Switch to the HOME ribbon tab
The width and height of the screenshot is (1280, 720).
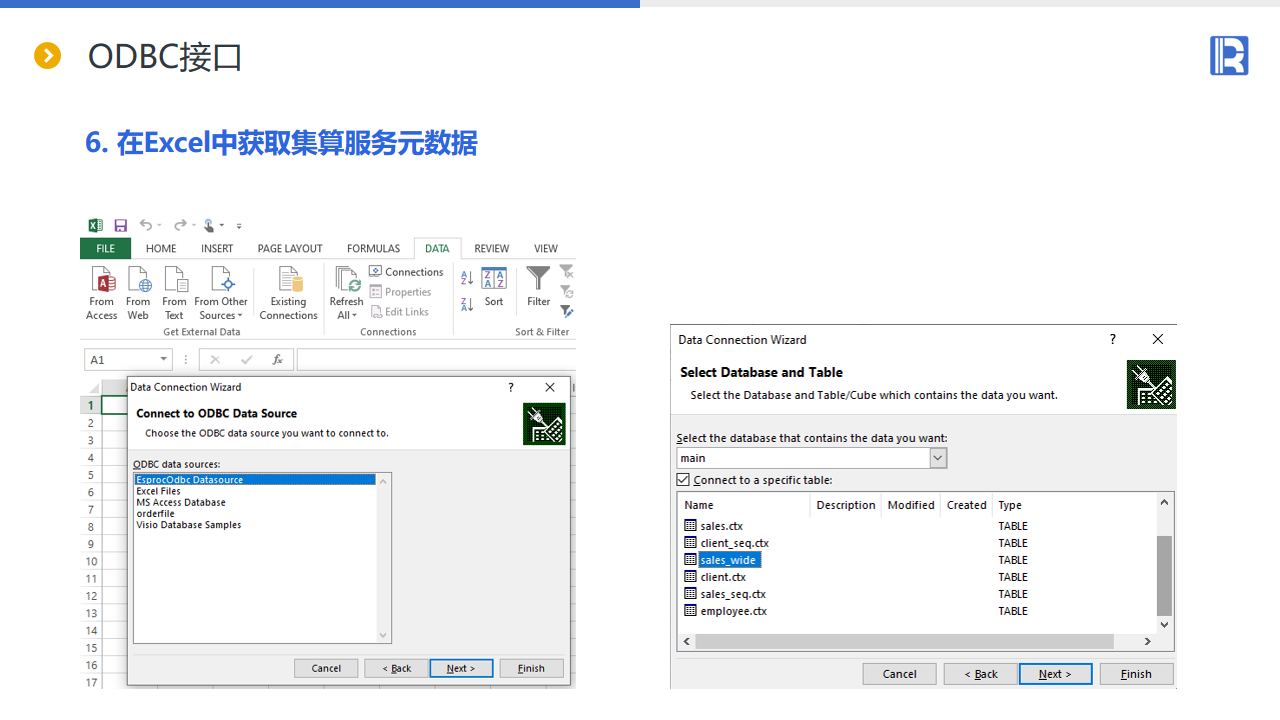point(161,249)
